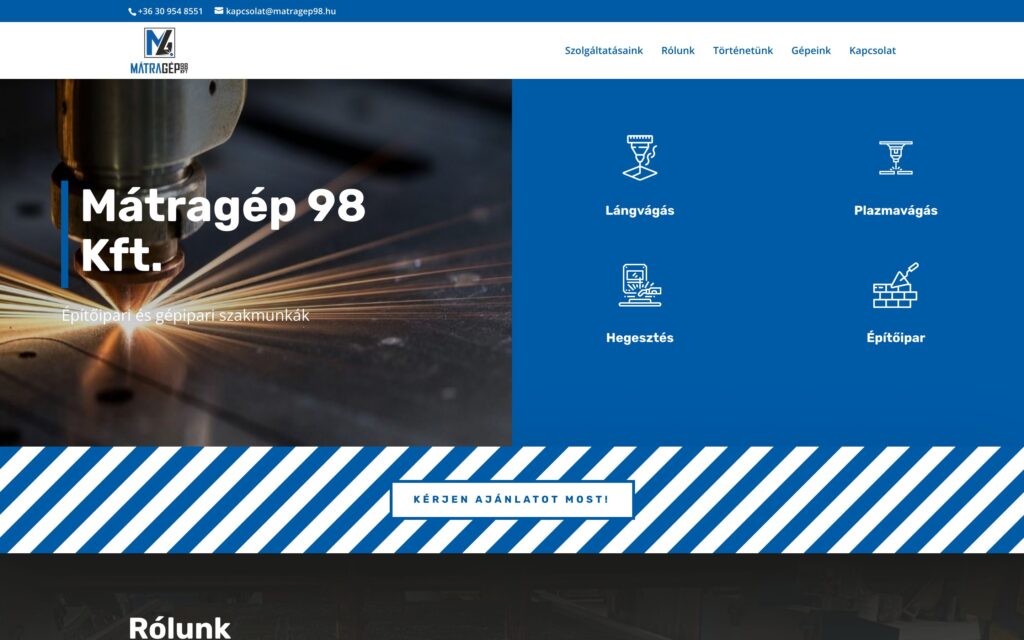The image size is (1024, 640).
Task: Open the Történetünk navigation item
Action: click(x=743, y=50)
